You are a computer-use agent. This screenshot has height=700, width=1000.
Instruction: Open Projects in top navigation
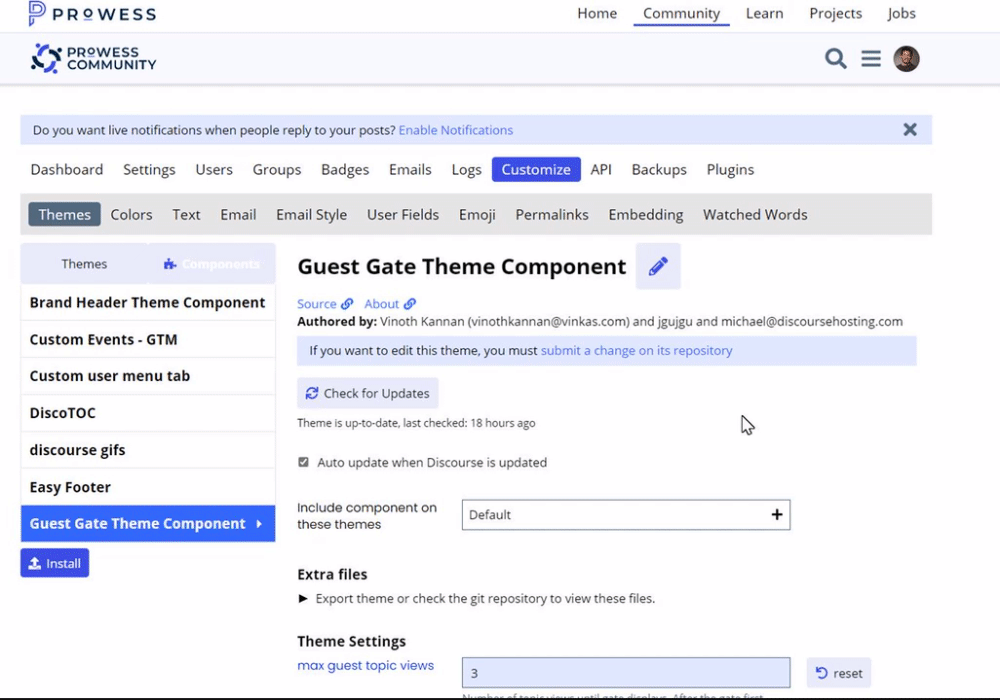tap(835, 13)
